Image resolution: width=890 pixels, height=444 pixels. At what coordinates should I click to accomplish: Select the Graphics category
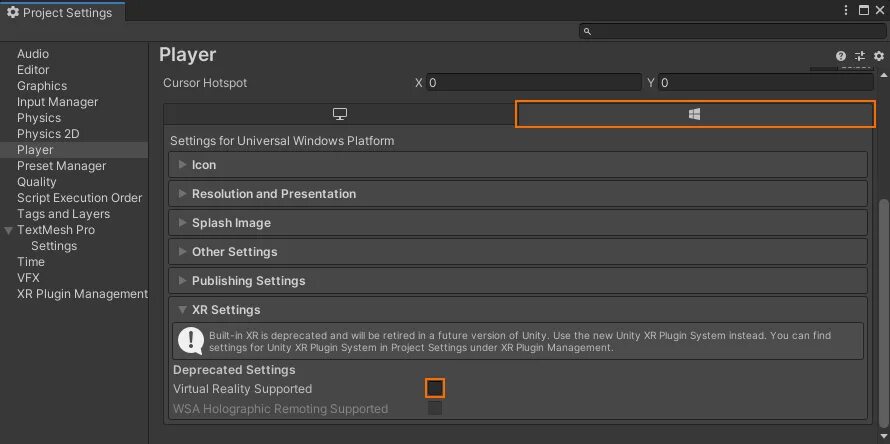(x=42, y=86)
